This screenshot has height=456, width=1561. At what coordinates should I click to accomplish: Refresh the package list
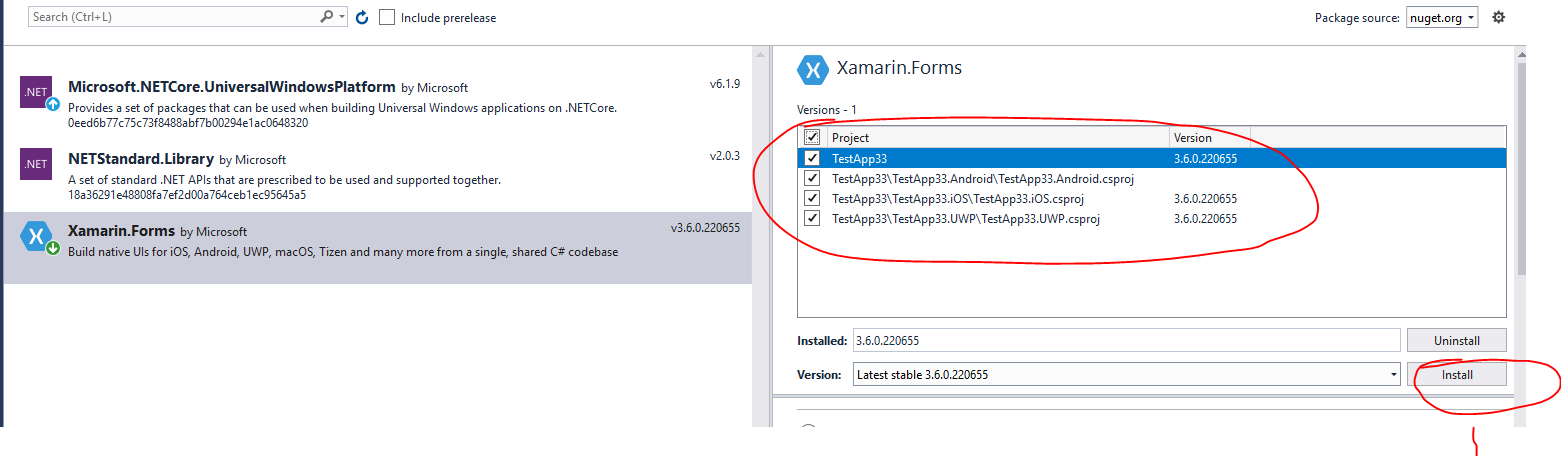click(x=362, y=17)
